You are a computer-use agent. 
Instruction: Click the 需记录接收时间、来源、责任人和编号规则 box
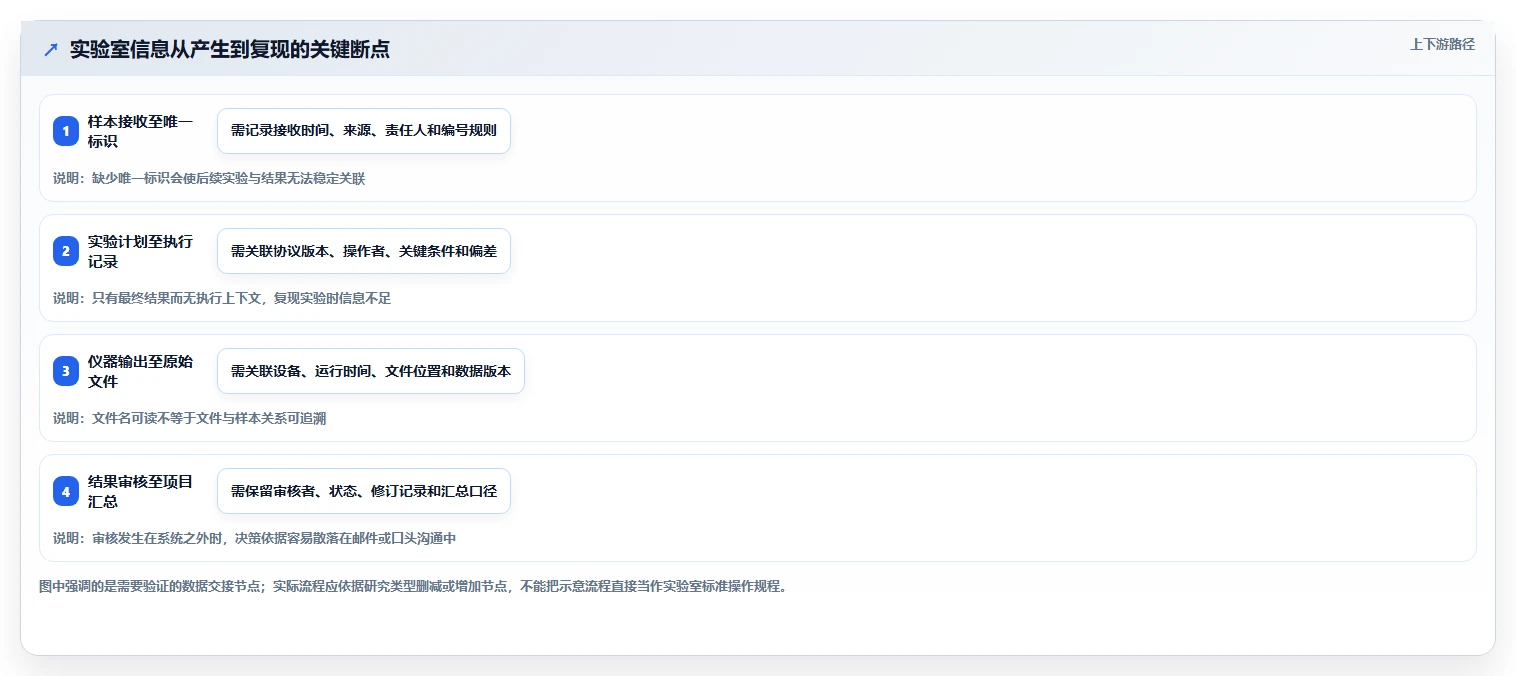click(364, 131)
